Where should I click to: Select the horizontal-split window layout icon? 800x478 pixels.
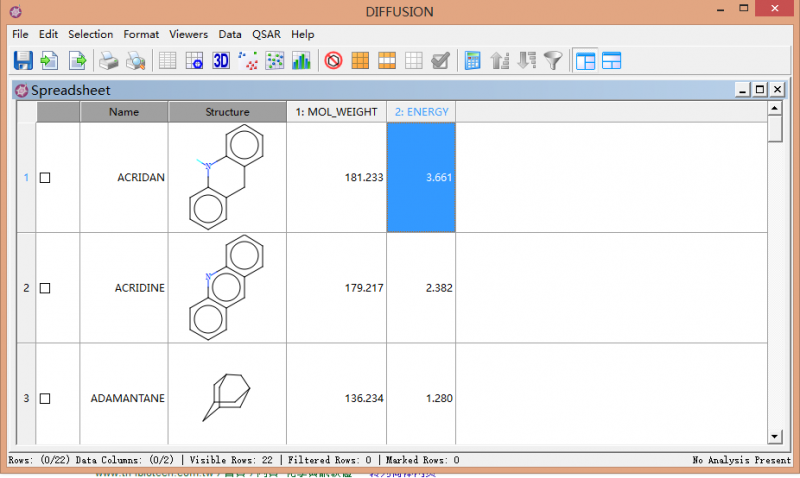coord(611,61)
